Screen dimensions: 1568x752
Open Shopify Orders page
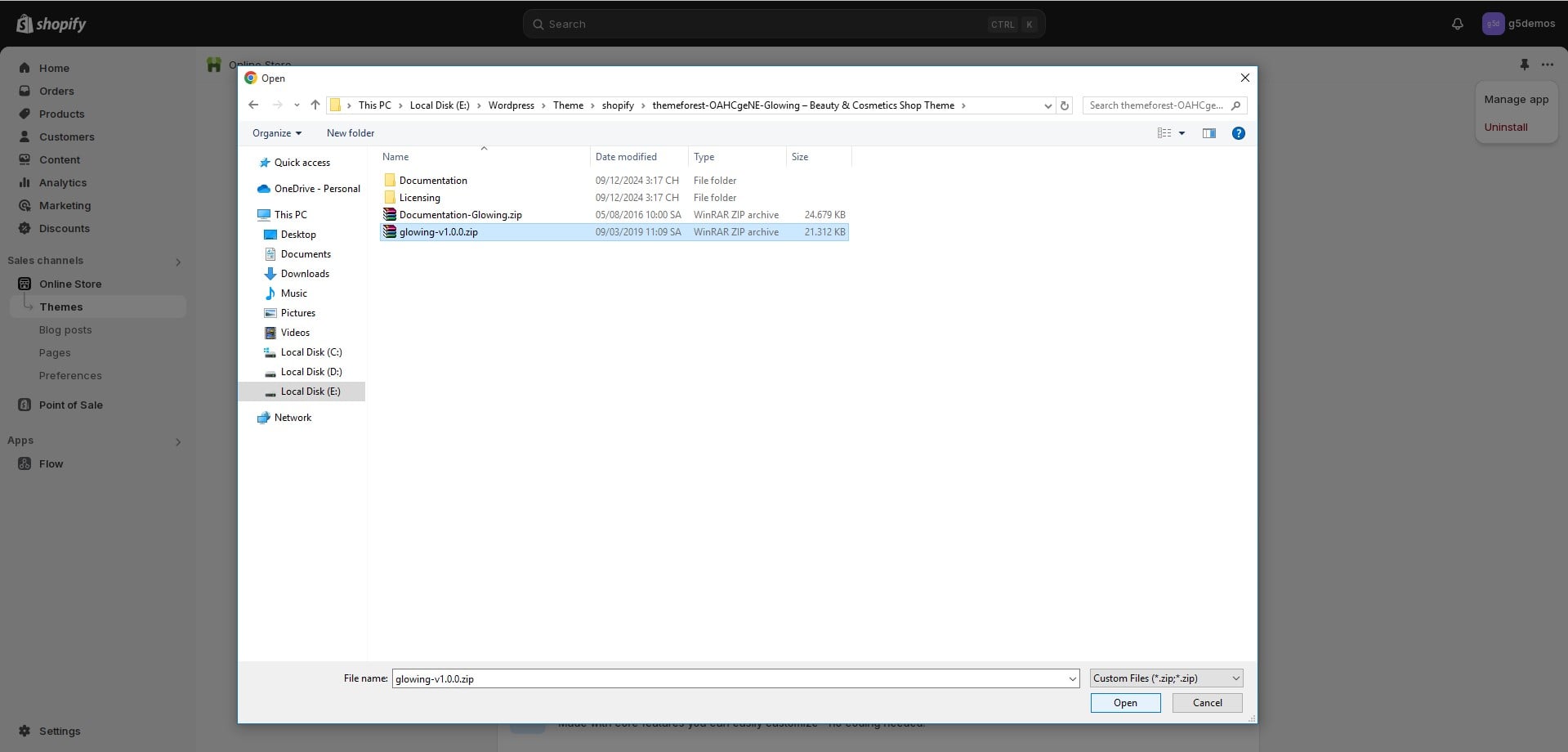56,92
